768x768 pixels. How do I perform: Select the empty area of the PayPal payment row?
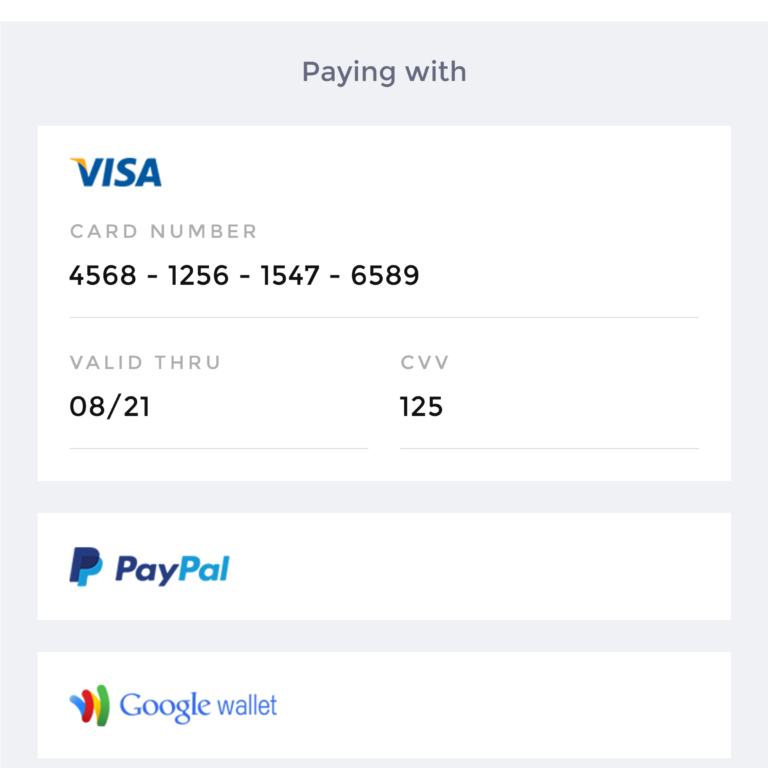[480, 567]
